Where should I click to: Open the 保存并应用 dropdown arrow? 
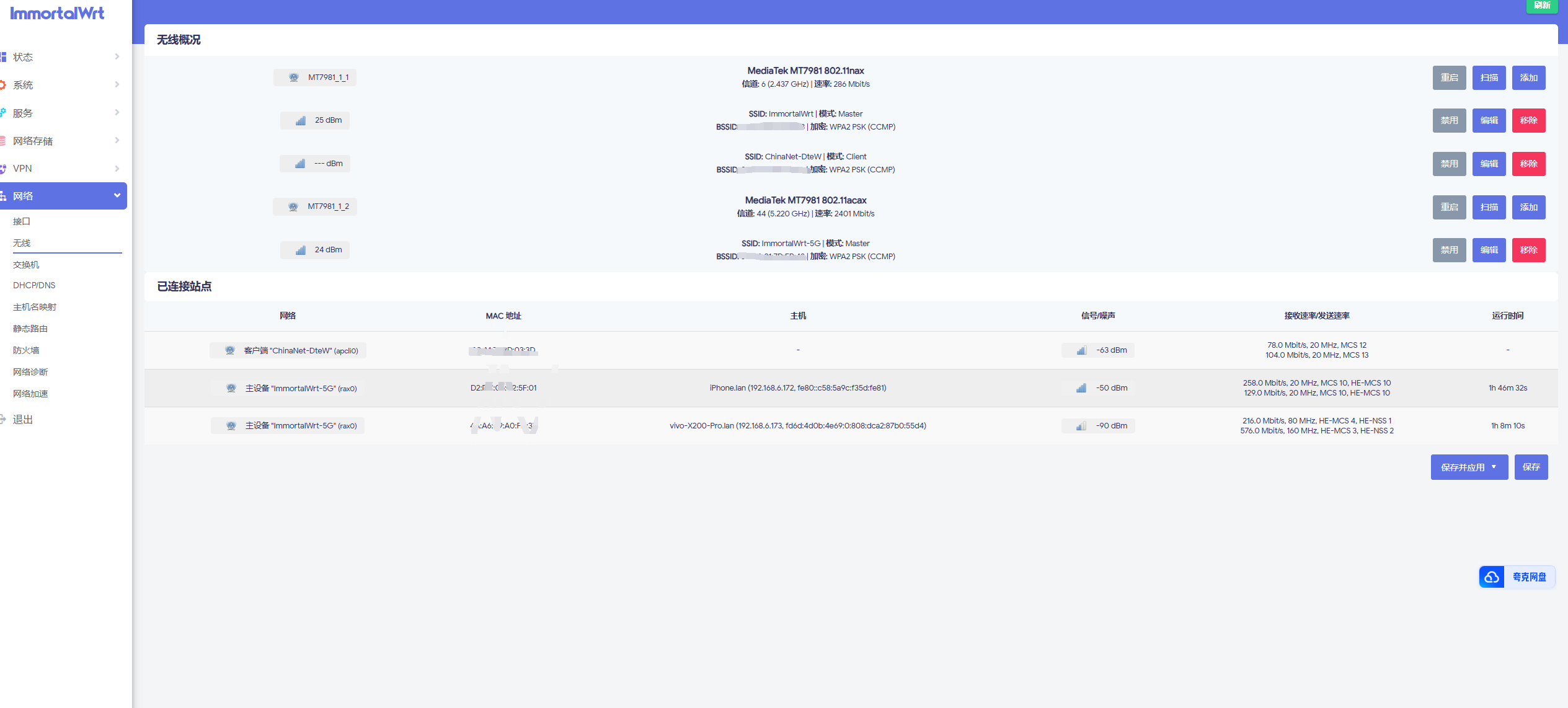1494,467
